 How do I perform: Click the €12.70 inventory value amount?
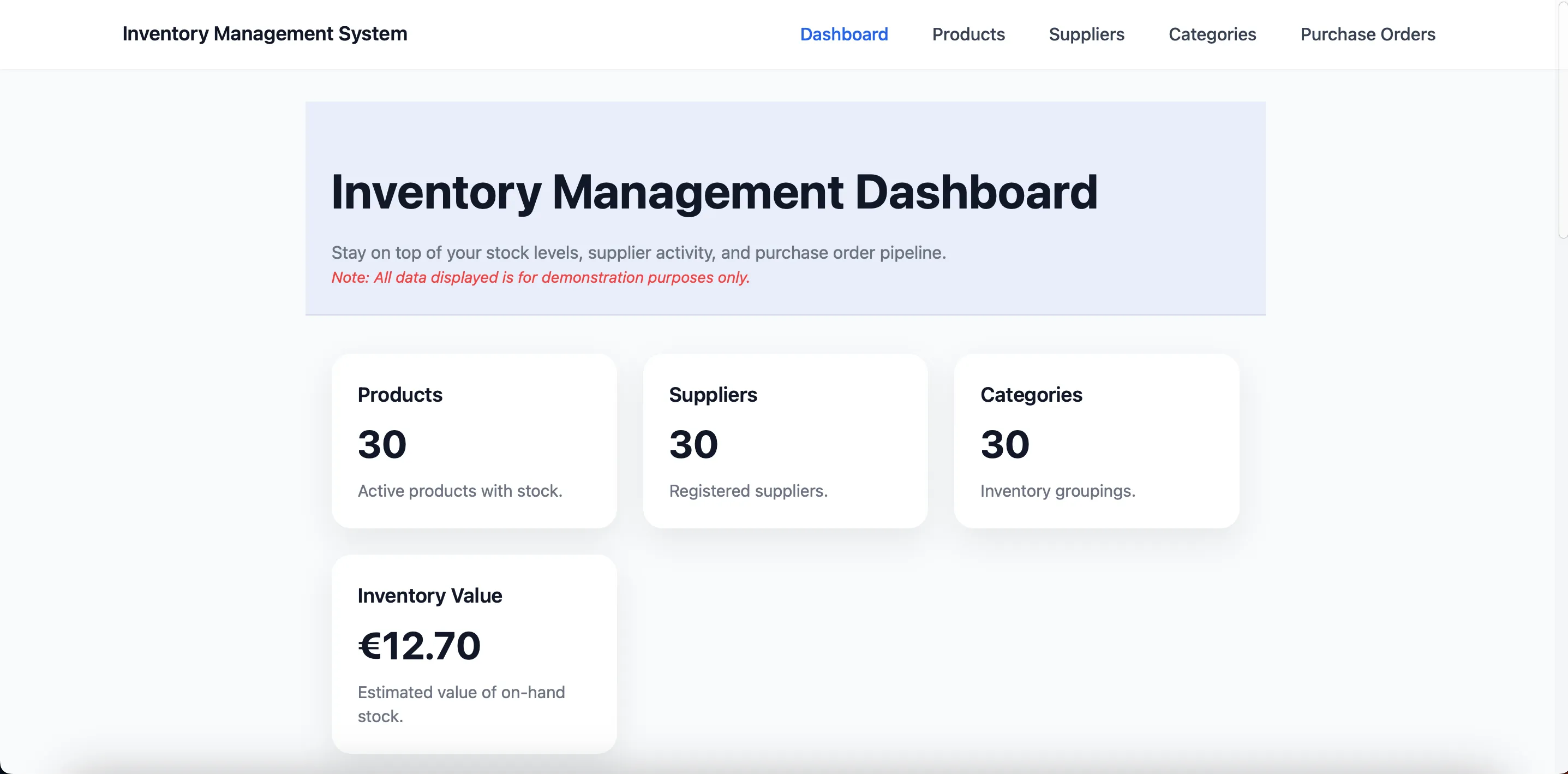[420, 646]
